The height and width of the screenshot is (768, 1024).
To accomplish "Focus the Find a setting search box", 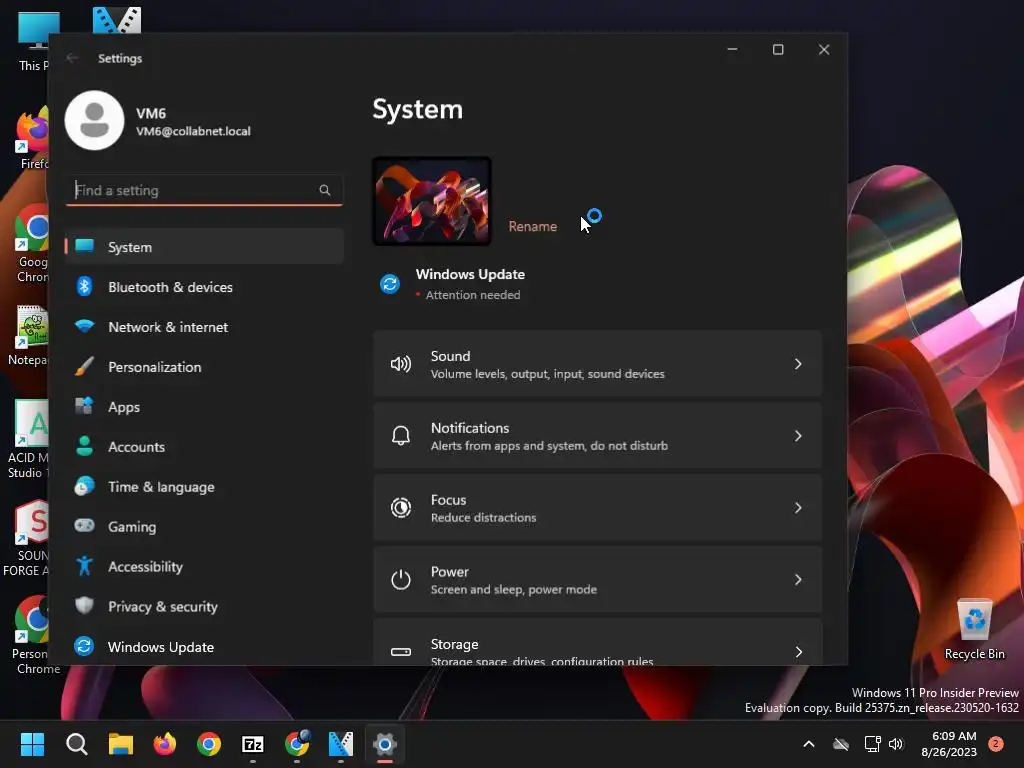I will (204, 190).
